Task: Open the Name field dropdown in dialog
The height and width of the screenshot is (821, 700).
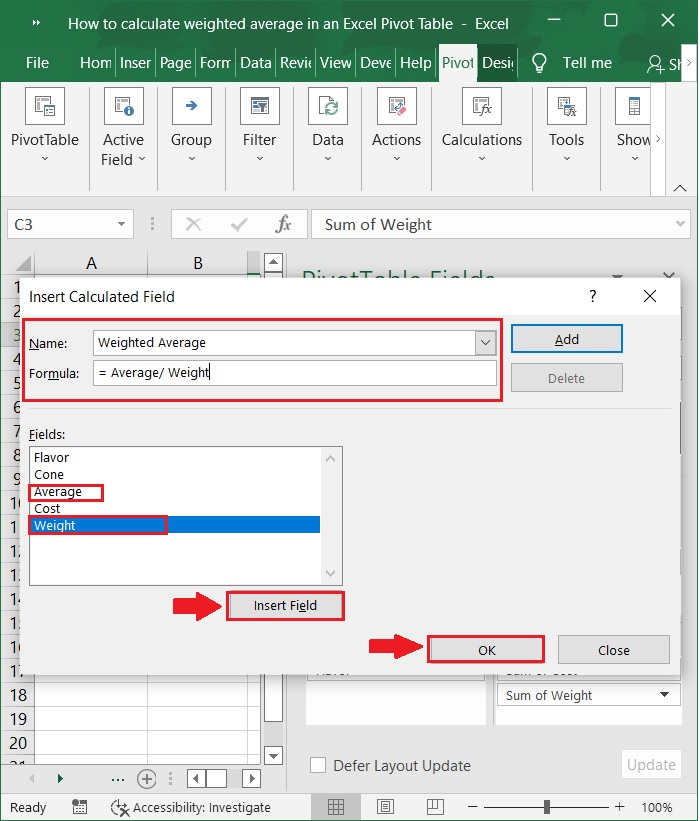Action: [x=485, y=343]
